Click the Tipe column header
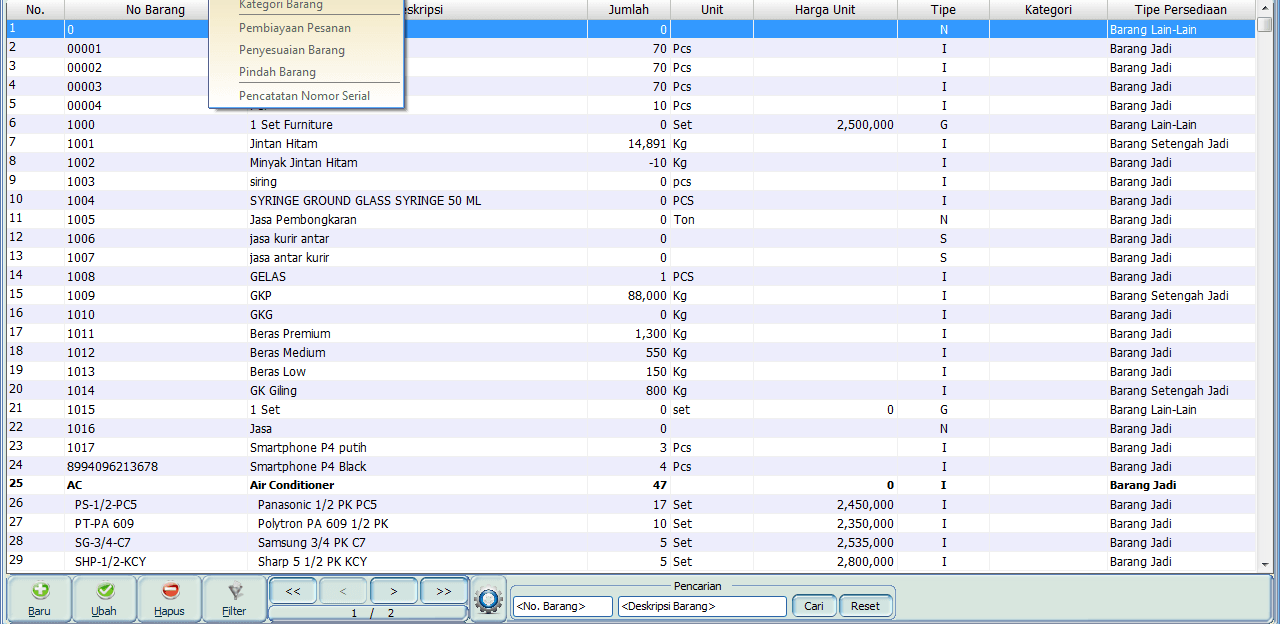This screenshot has height=624, width=1280. pos(943,10)
